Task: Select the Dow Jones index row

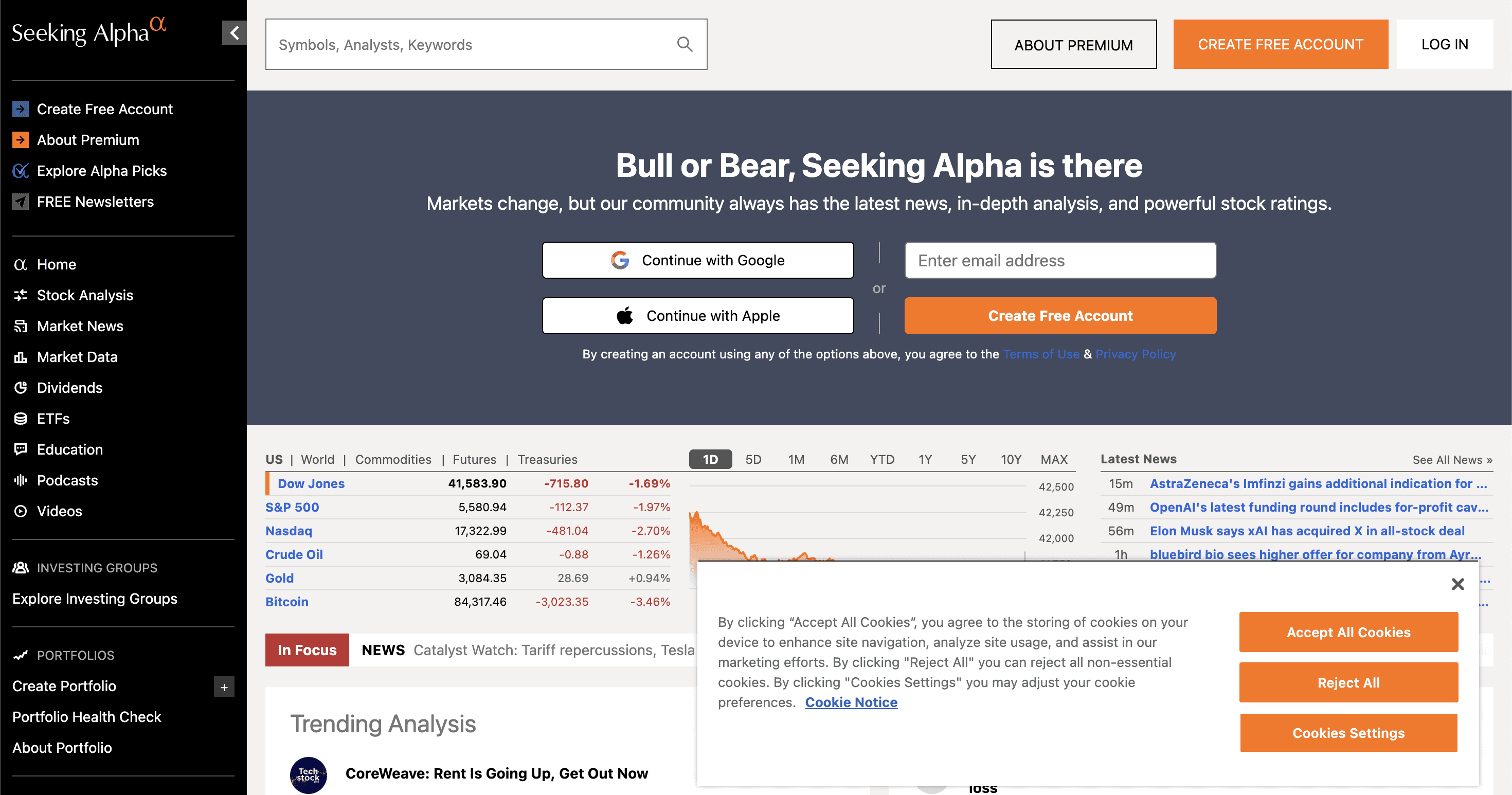Action: click(x=468, y=483)
